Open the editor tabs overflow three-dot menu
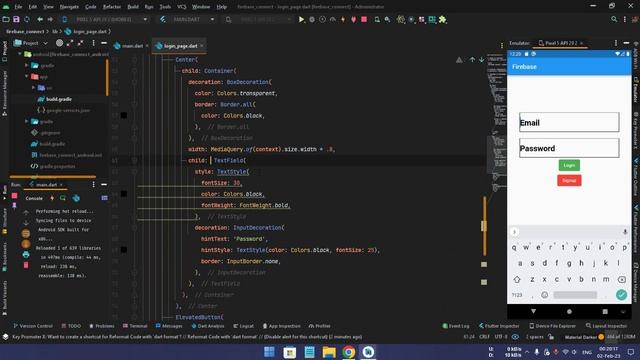This screenshot has width=640, height=360. tap(502, 45)
